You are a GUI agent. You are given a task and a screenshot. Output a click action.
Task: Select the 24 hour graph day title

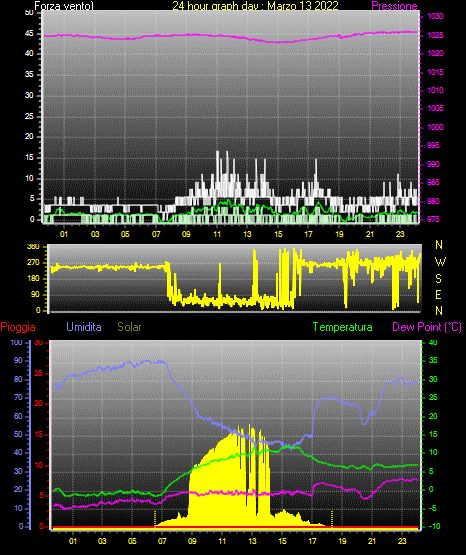pos(255,6)
